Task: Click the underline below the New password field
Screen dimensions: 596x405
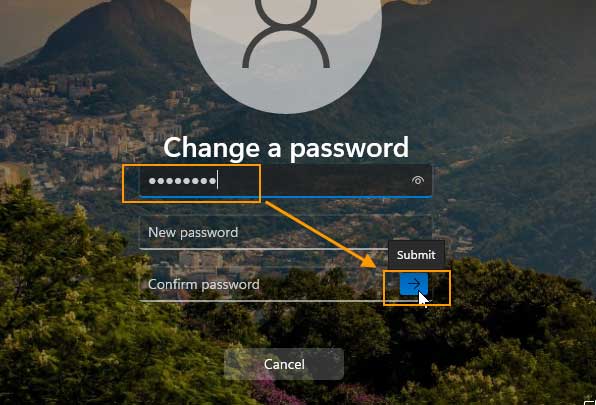Action: (264, 249)
